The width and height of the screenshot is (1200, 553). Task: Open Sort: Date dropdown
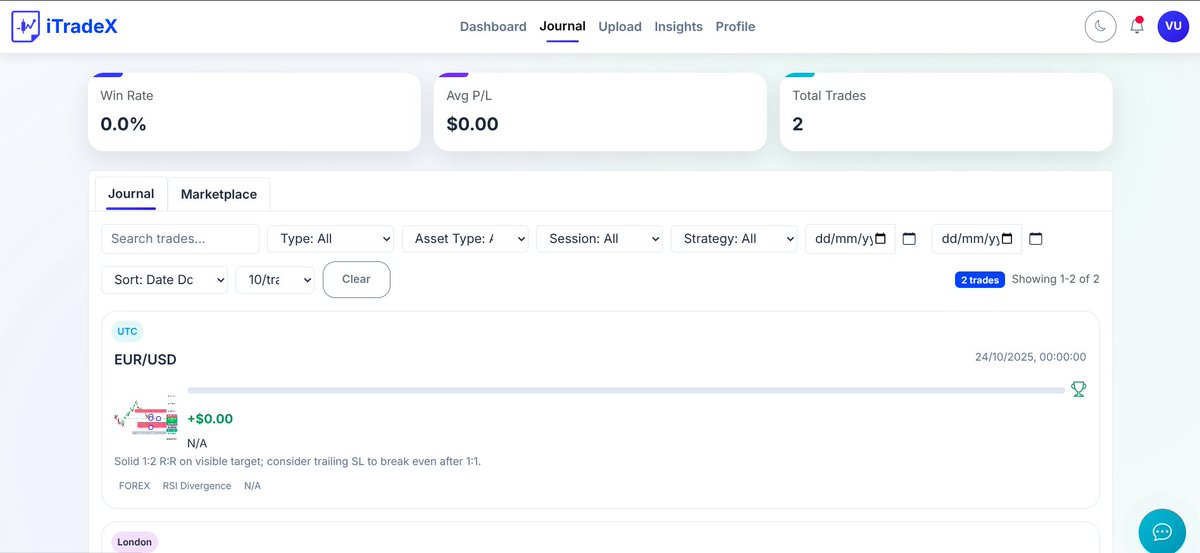(x=165, y=280)
